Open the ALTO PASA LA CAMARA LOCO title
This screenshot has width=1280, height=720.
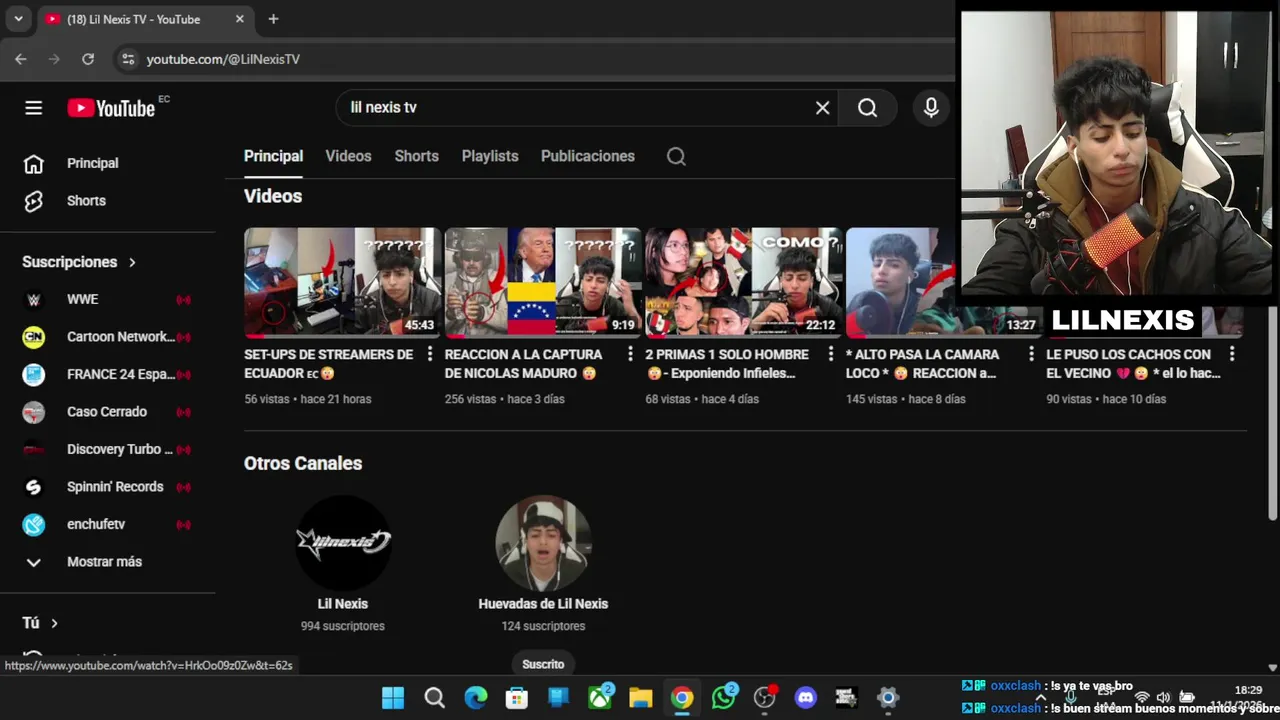(x=922, y=364)
